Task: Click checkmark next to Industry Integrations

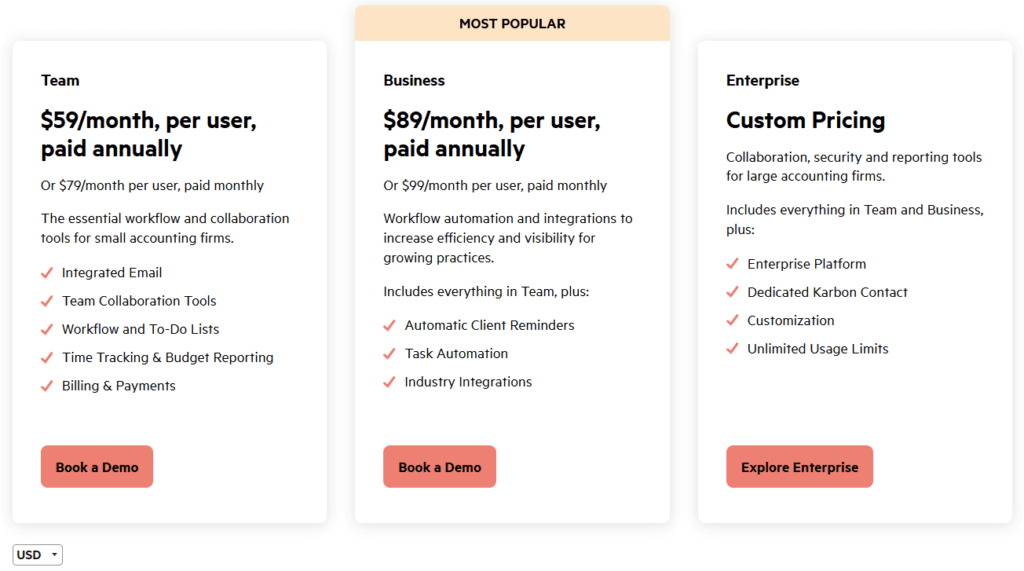Action: pos(390,382)
